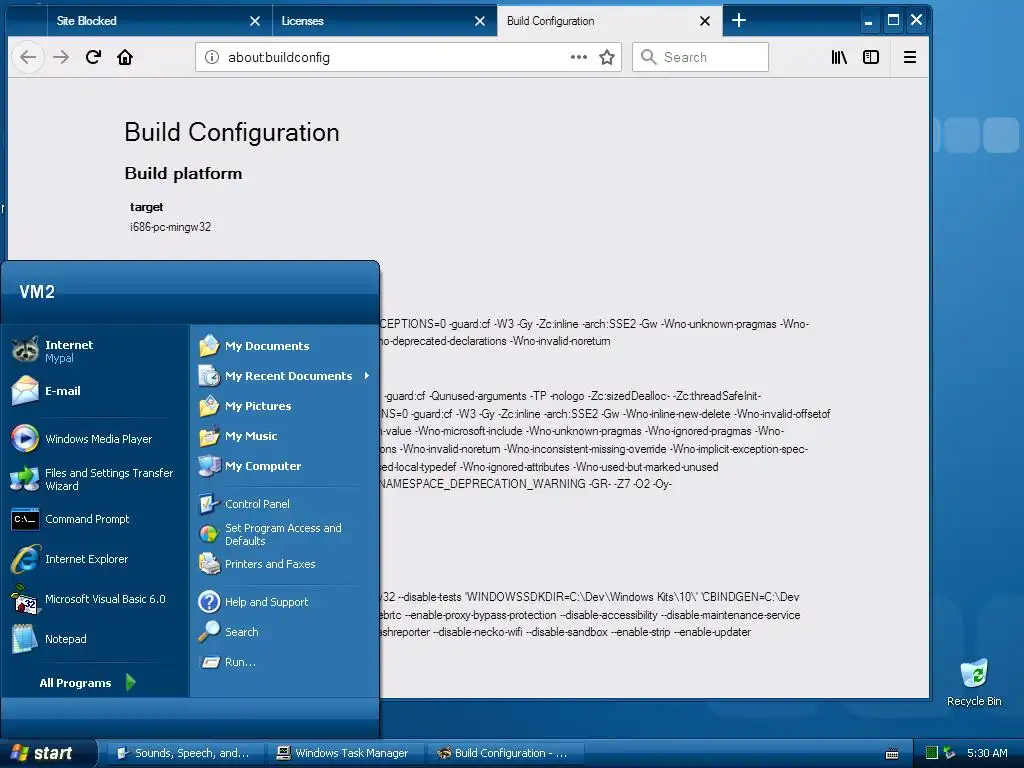Launch Windows Media Player
Screen dimensions: 1024x768
[x=95, y=439]
